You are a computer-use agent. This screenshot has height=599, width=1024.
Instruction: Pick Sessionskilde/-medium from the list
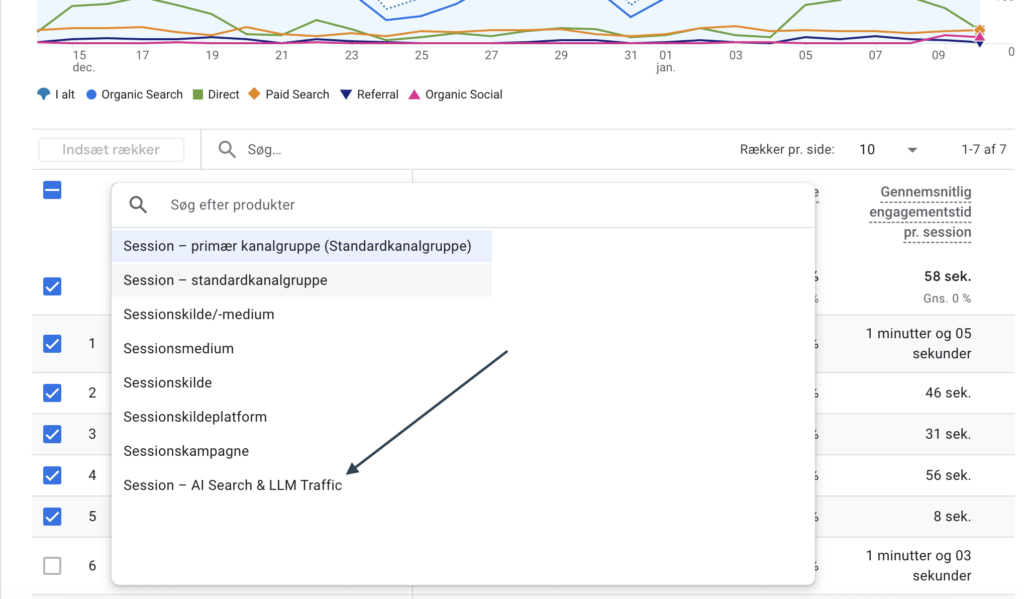click(198, 314)
